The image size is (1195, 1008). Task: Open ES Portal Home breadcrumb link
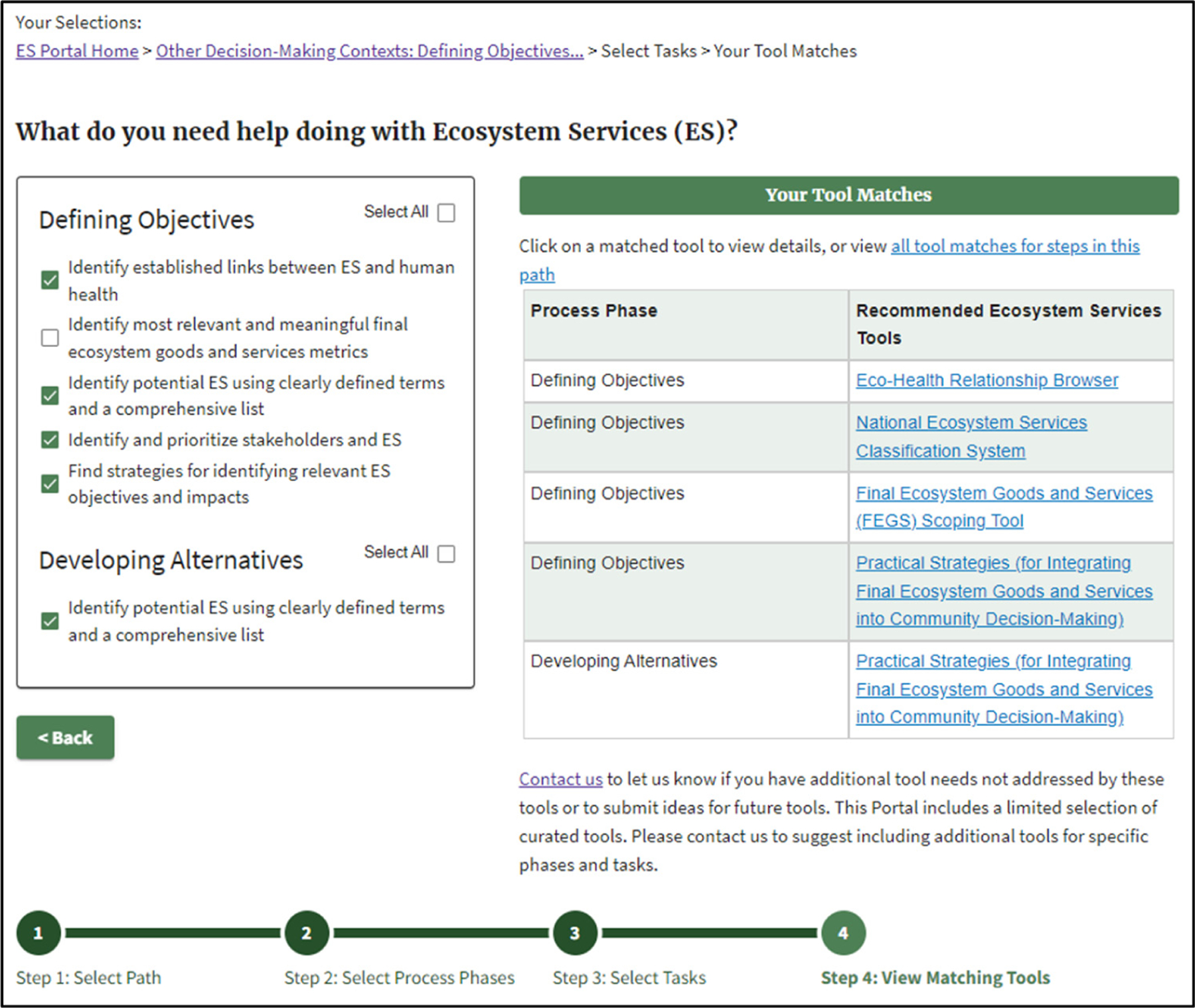click(77, 51)
